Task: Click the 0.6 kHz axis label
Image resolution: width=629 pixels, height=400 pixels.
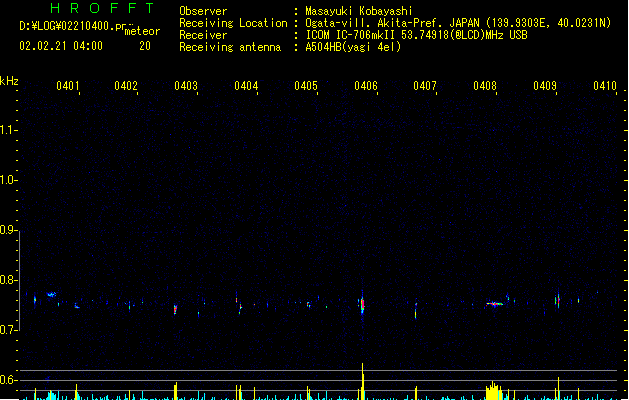Action: pos(8,380)
